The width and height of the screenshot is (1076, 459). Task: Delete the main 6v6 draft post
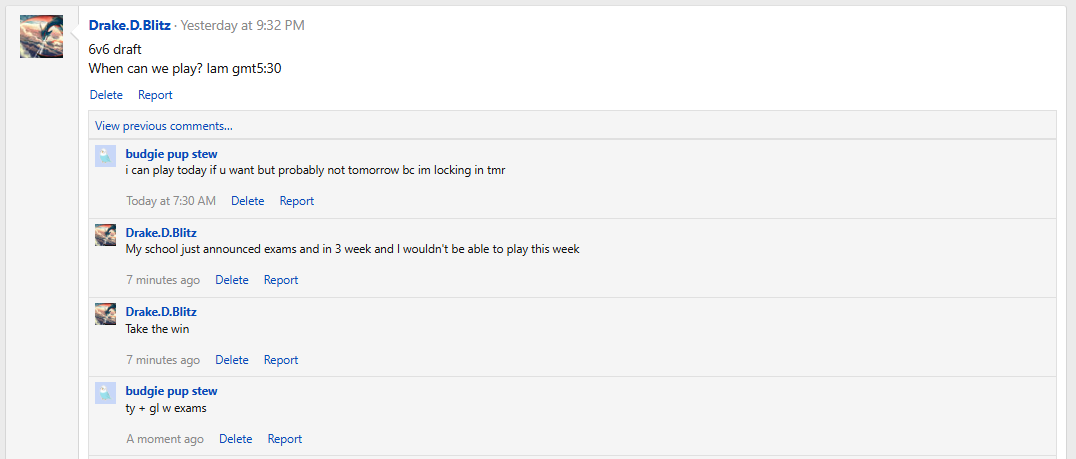(x=106, y=95)
